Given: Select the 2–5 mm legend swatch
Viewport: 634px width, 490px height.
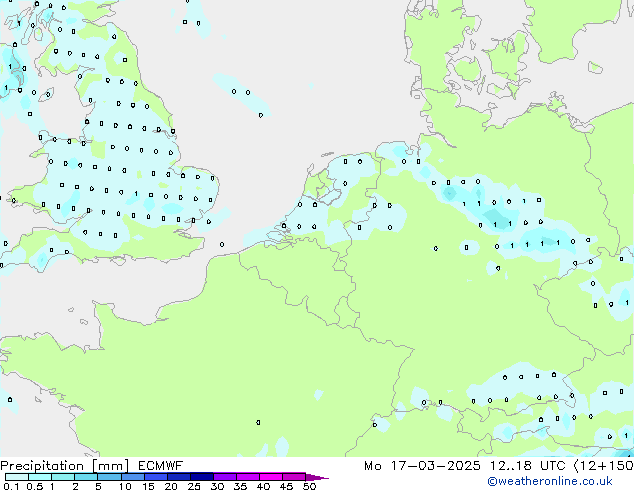Looking at the screenshot, I should pos(86,477).
